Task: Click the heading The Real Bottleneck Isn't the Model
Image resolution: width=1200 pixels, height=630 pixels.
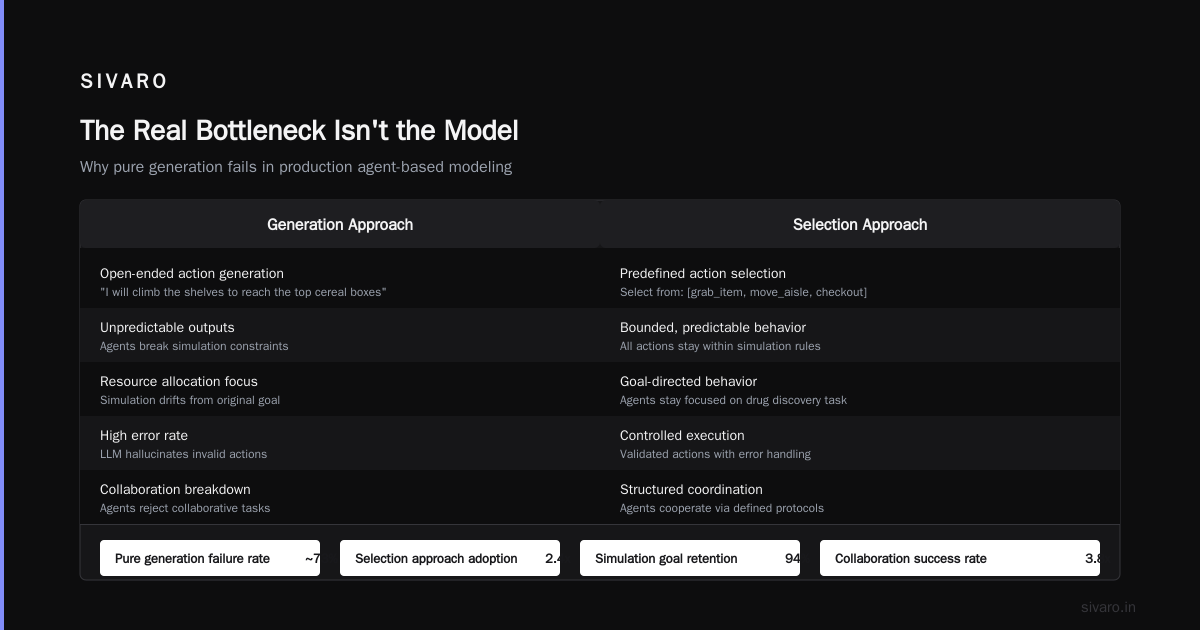Action: [299, 131]
